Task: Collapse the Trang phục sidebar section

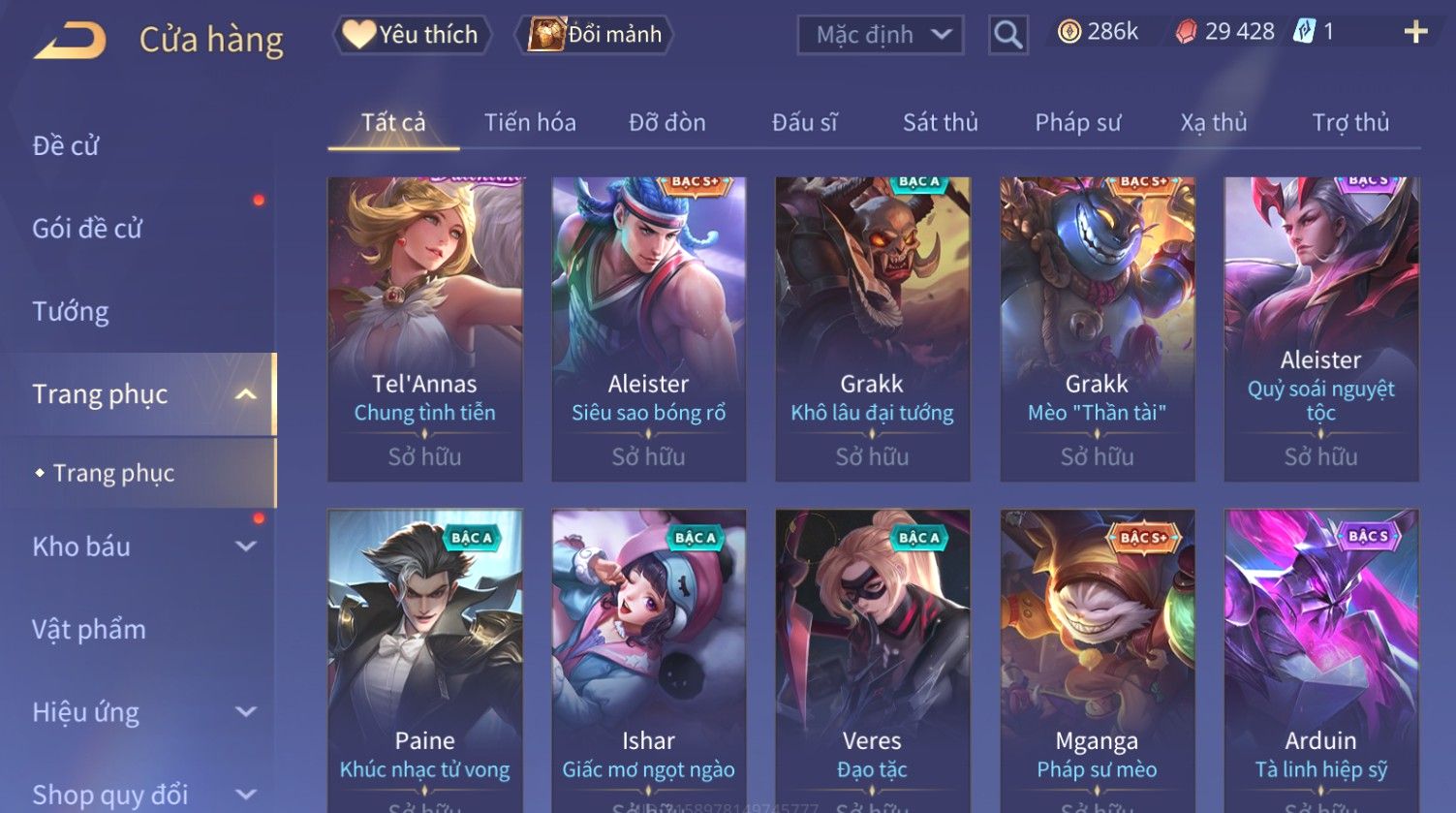Action: (245, 394)
